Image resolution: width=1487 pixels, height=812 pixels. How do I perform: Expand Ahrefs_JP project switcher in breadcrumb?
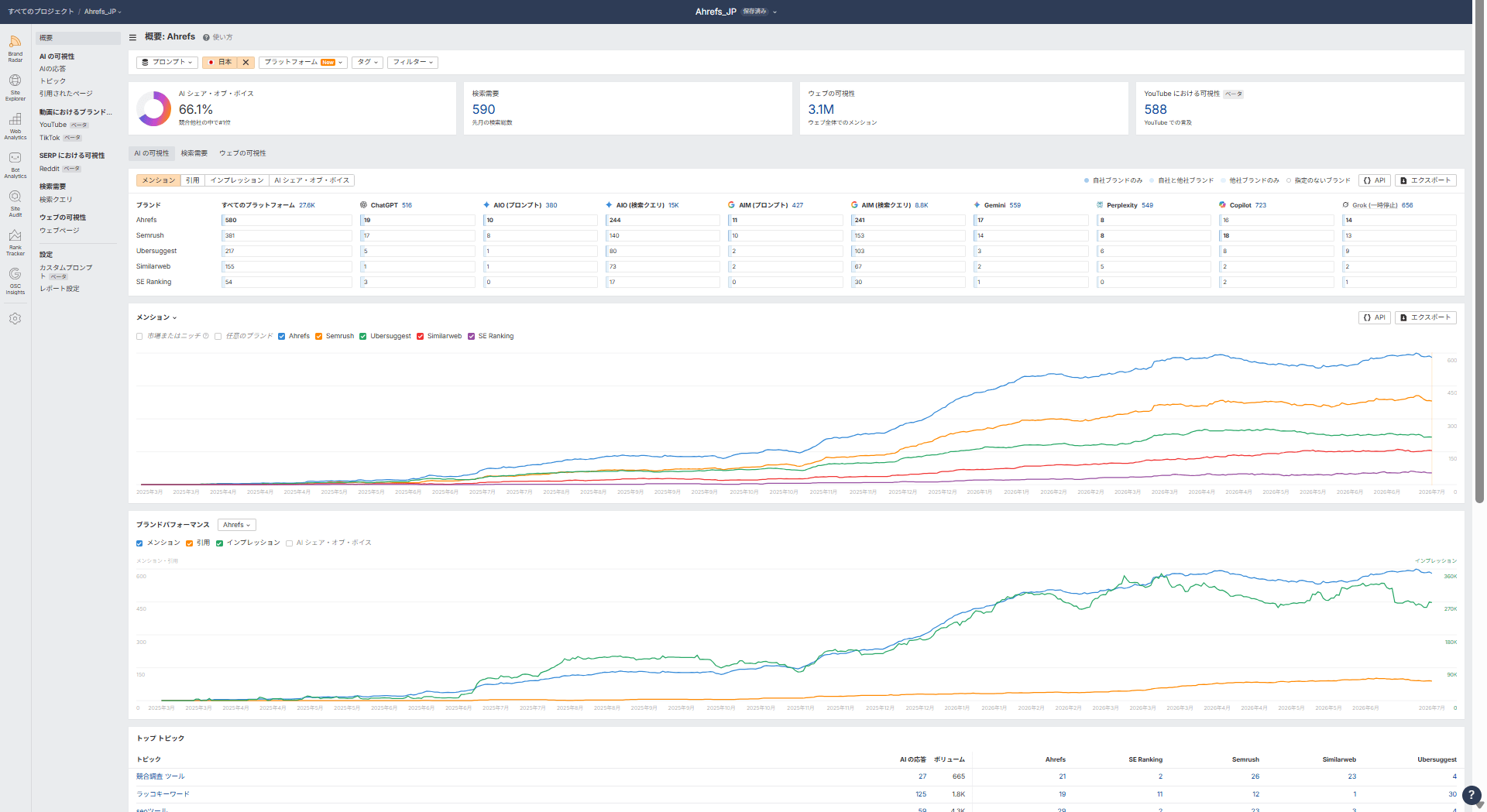coord(103,12)
